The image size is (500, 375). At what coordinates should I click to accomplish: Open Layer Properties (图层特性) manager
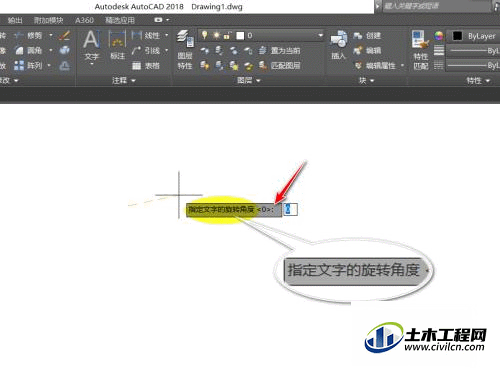pyautogui.click(x=185, y=50)
